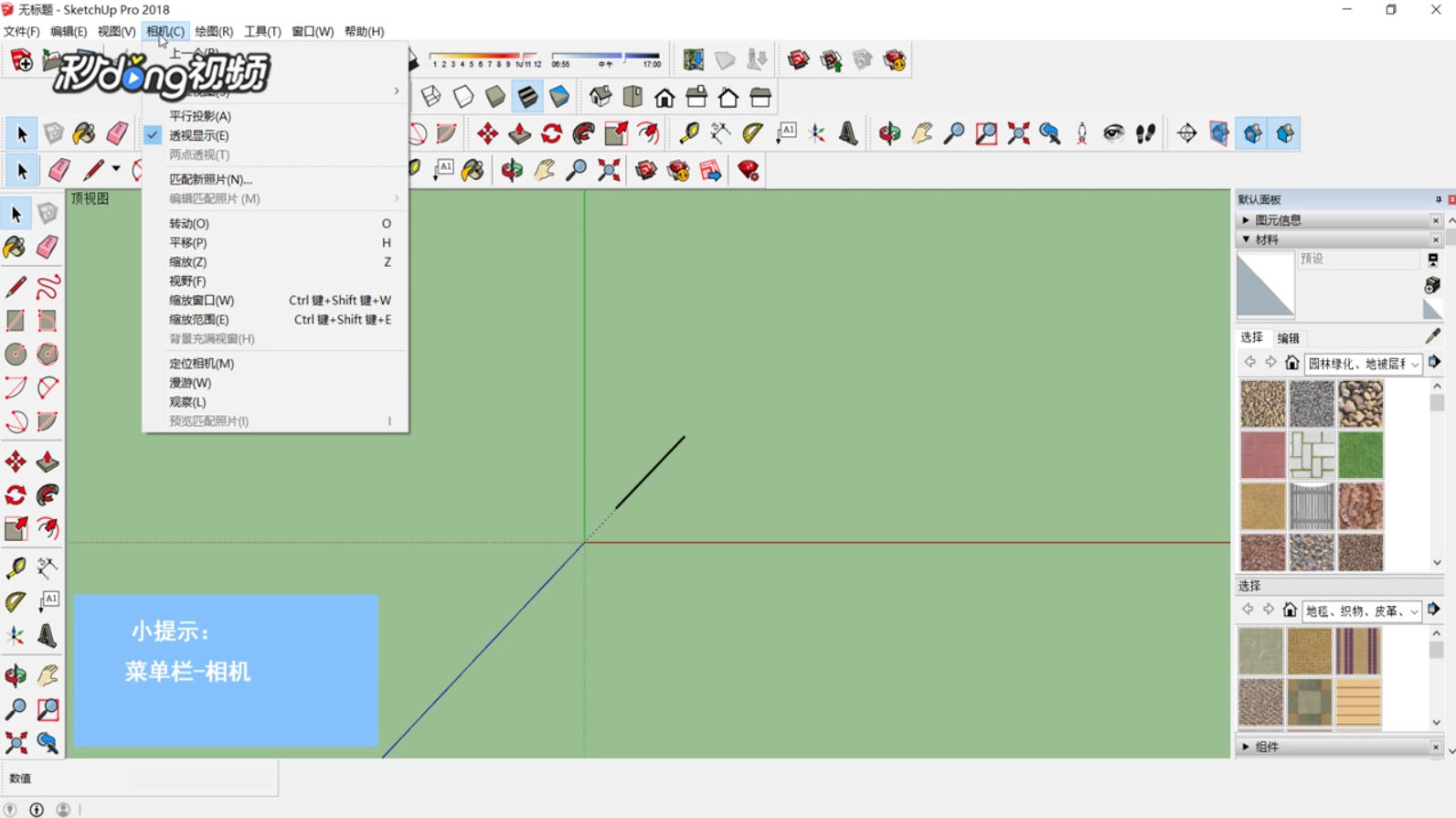This screenshot has height=818, width=1456.
Task: Select the Orbit tool in left toolbar
Action: pyautogui.click(x=16, y=675)
